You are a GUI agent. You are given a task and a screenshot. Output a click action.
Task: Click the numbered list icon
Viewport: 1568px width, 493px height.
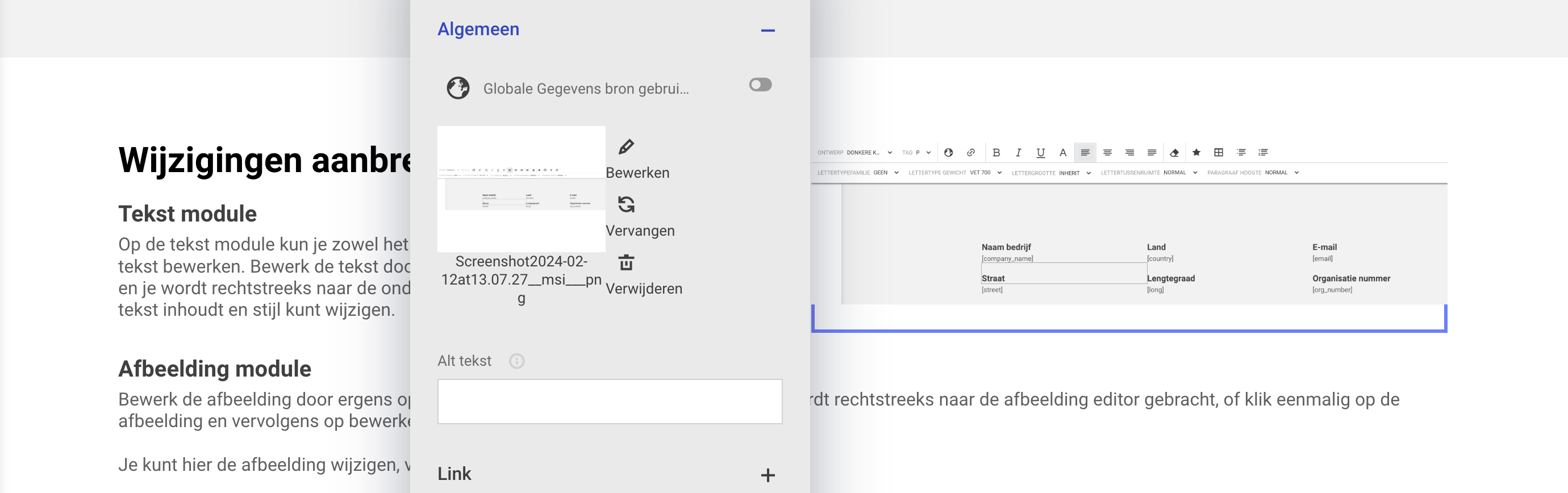coord(1263,153)
